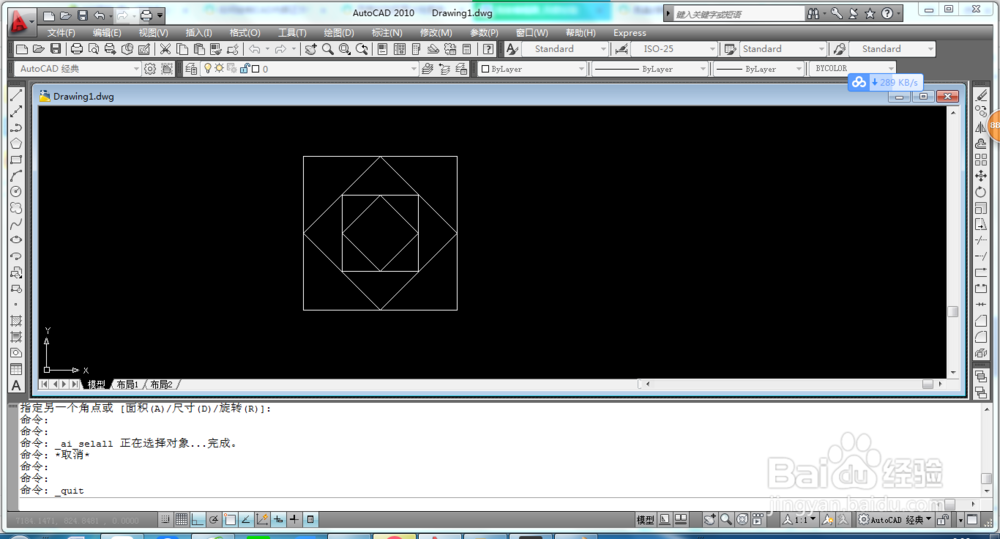Click the 289 KB/s download speed widget
1000x539 pixels.
click(885, 82)
